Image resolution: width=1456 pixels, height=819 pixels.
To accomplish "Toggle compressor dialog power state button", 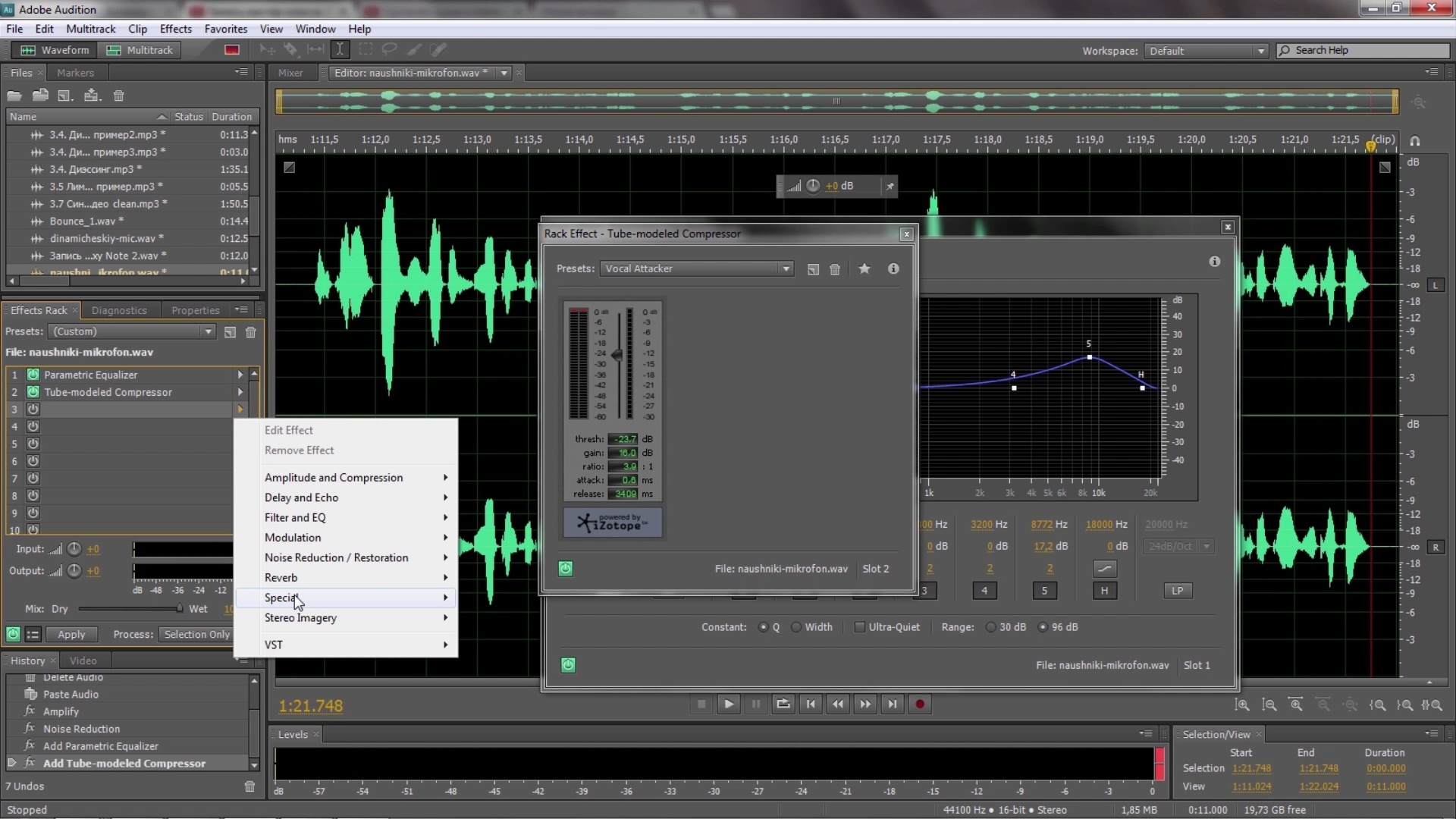I will coord(566,569).
